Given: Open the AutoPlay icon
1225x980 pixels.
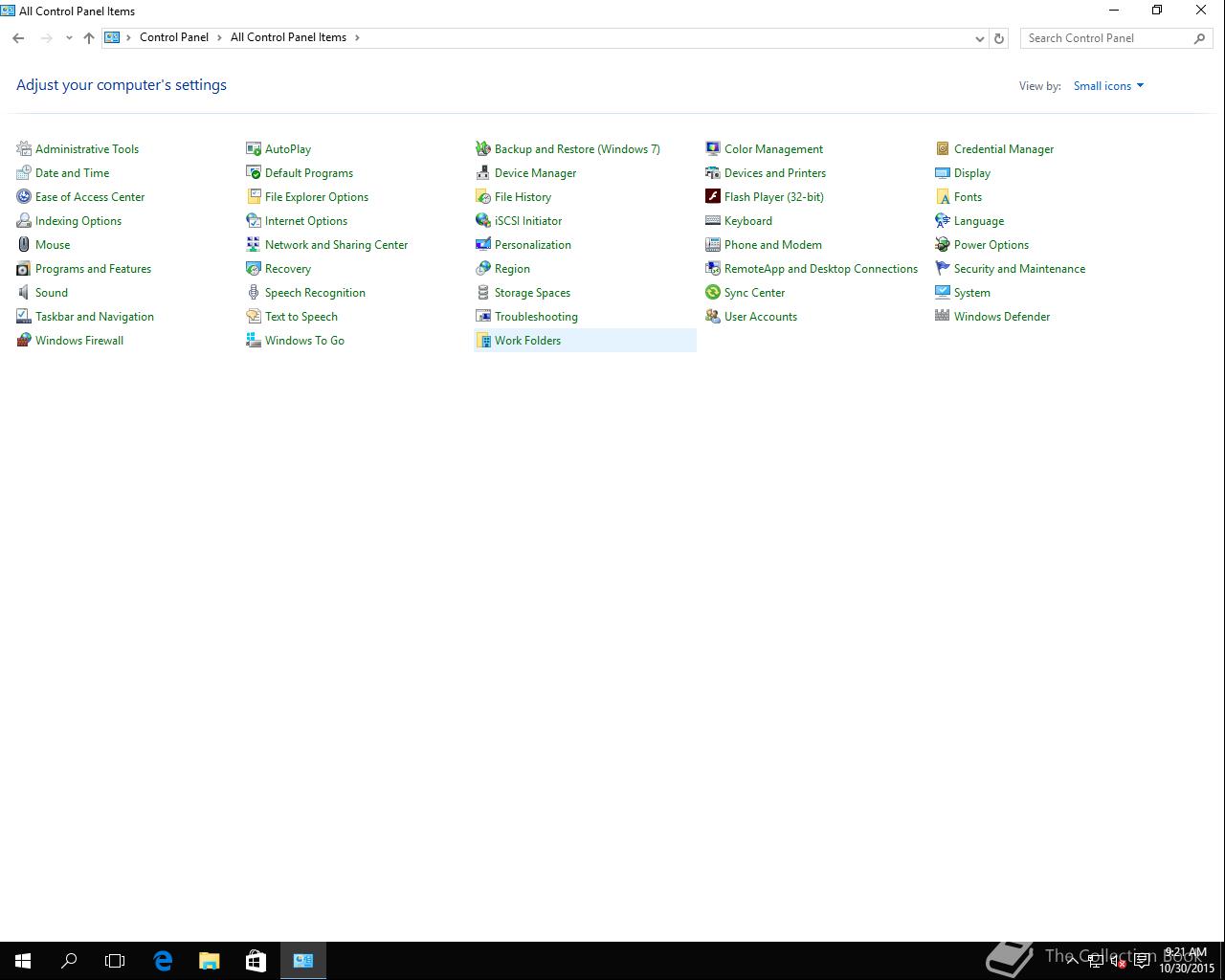Looking at the screenshot, I should [x=254, y=148].
